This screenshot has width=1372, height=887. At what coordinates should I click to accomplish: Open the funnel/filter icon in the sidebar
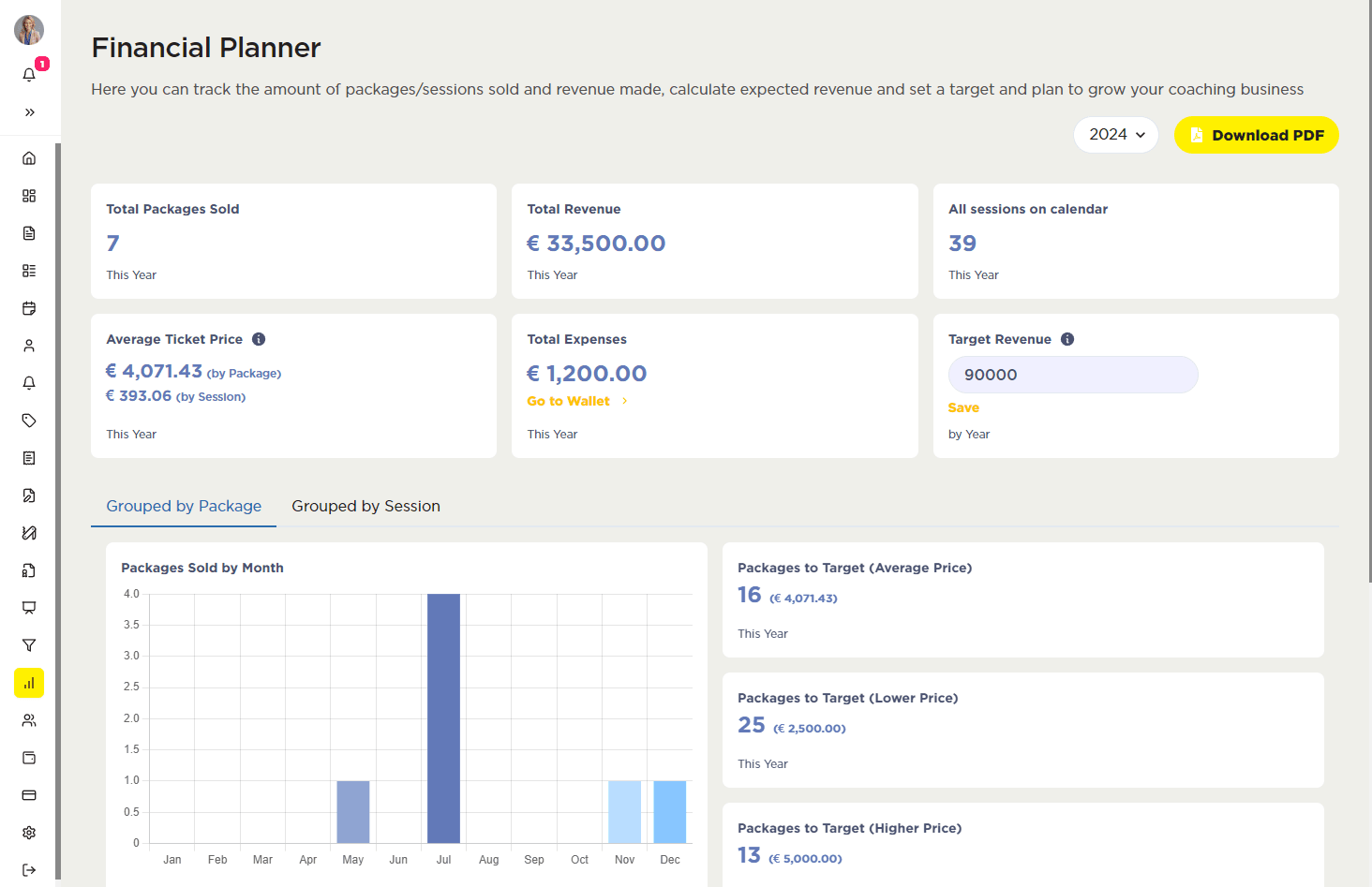tap(29, 645)
